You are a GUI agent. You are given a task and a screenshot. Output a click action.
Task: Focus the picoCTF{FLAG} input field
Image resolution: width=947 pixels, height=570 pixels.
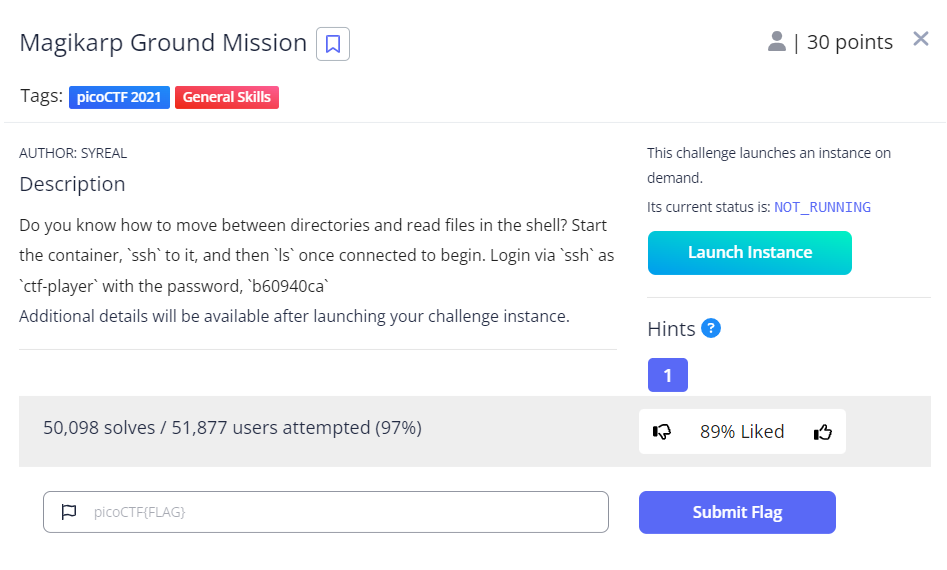[x=340, y=512]
